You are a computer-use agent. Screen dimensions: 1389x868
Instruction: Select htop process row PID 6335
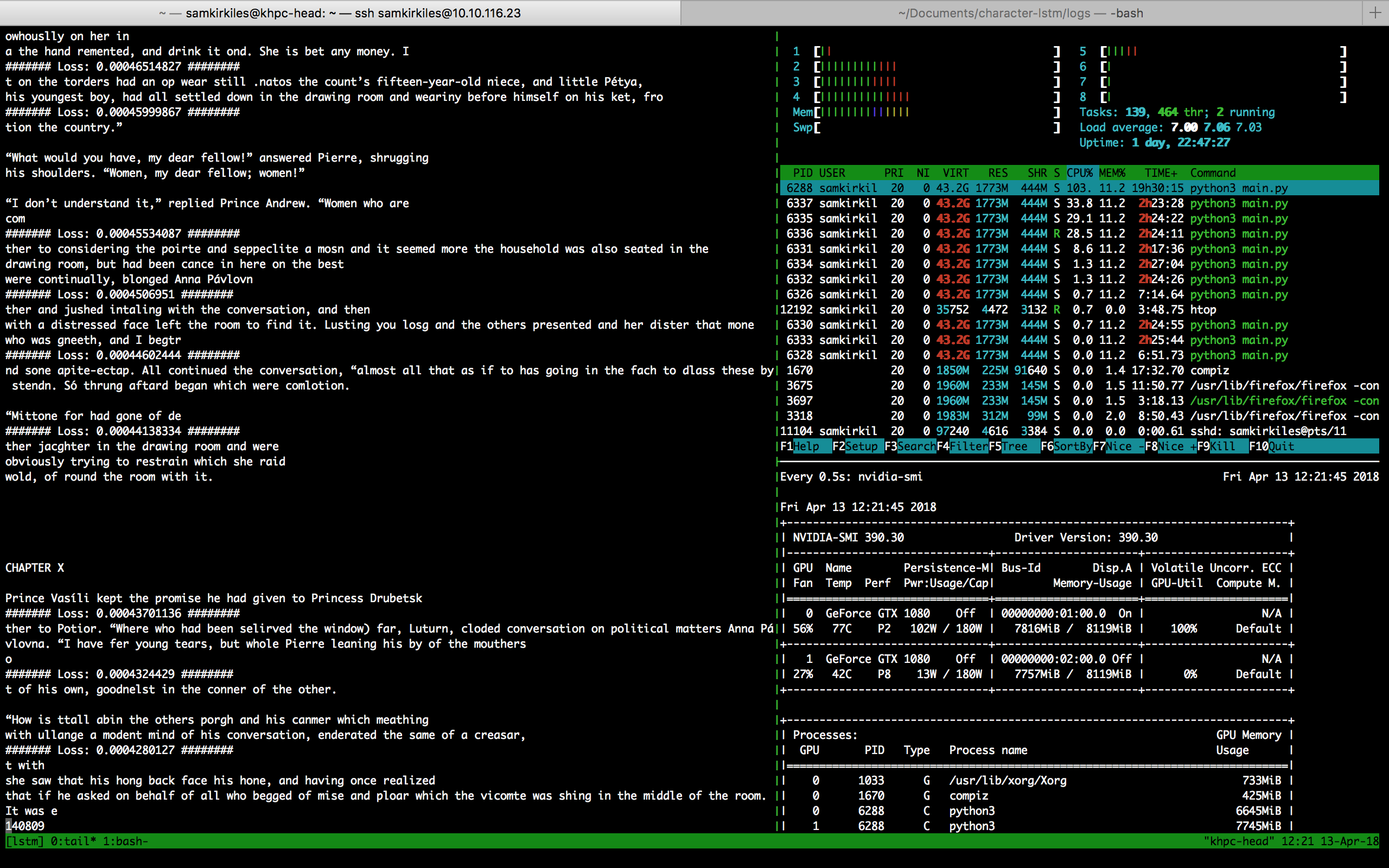pos(1080,219)
